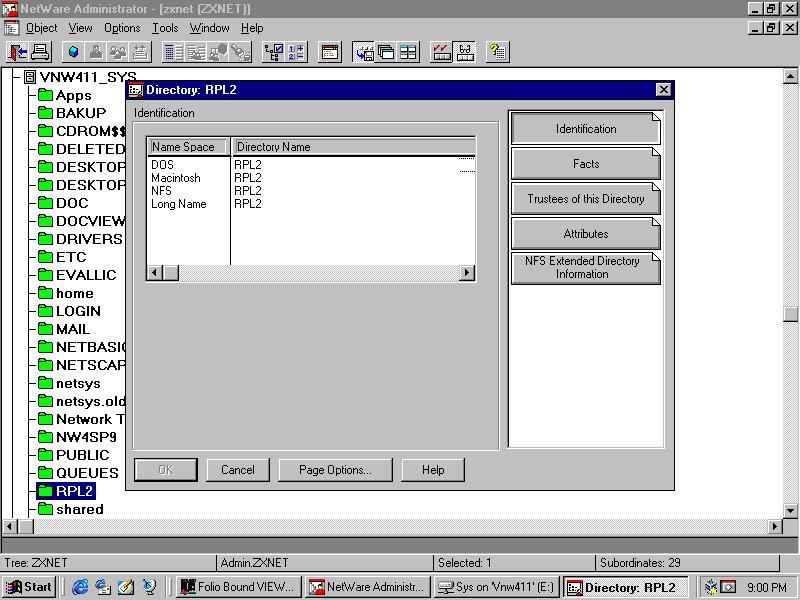Screen dimensions: 800x600
Task: Click the system tray icon beside the clock
Action: point(728,587)
